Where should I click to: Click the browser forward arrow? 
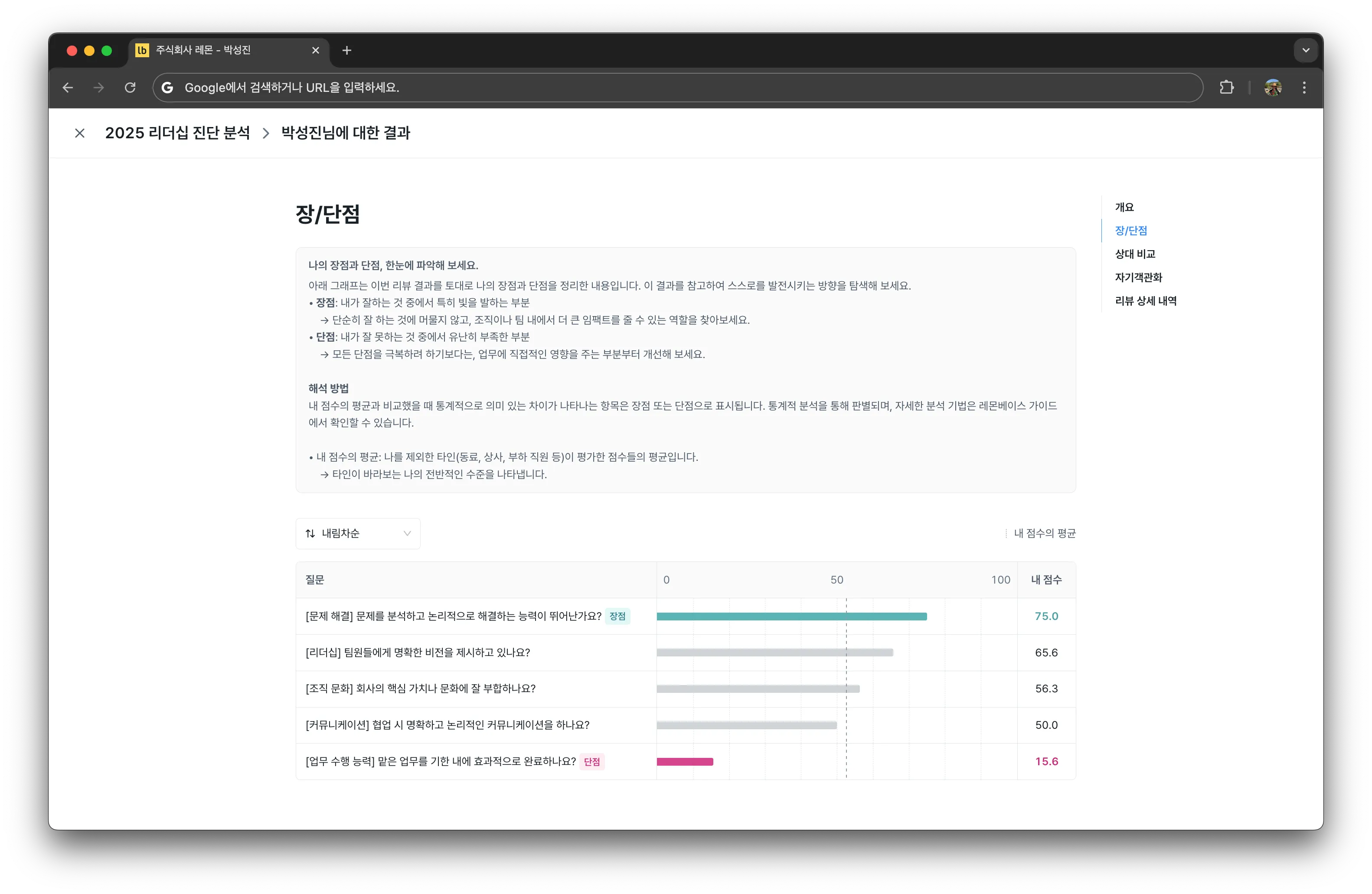pyautogui.click(x=99, y=88)
